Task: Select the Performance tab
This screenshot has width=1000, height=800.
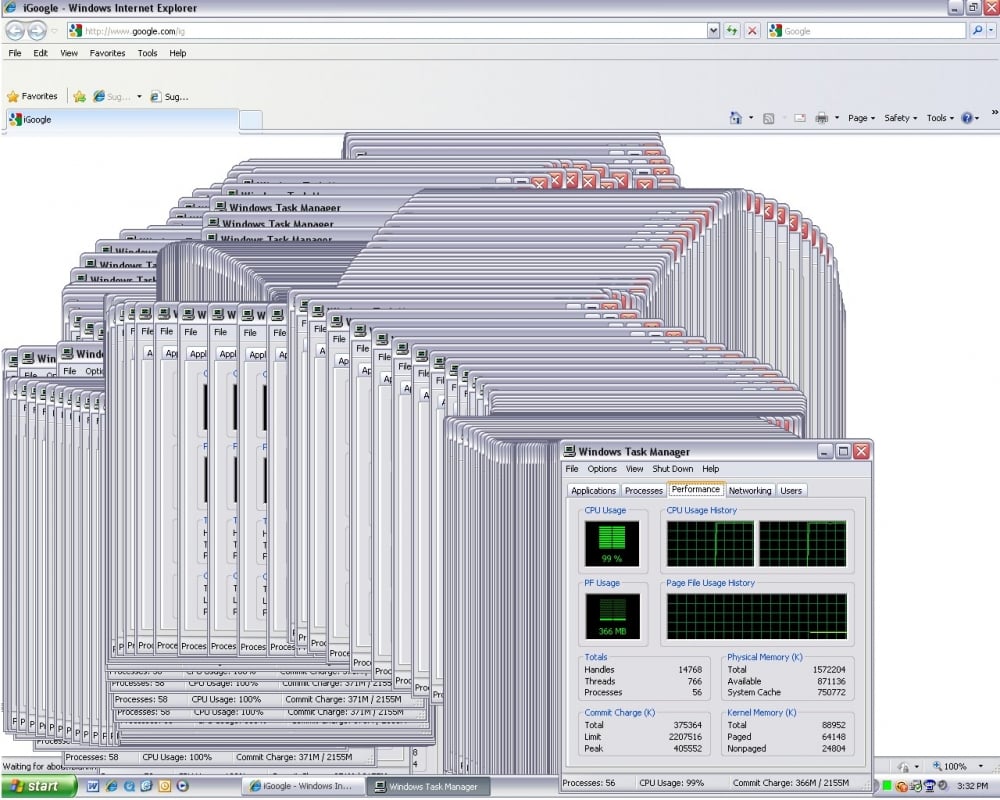Action: coord(695,489)
